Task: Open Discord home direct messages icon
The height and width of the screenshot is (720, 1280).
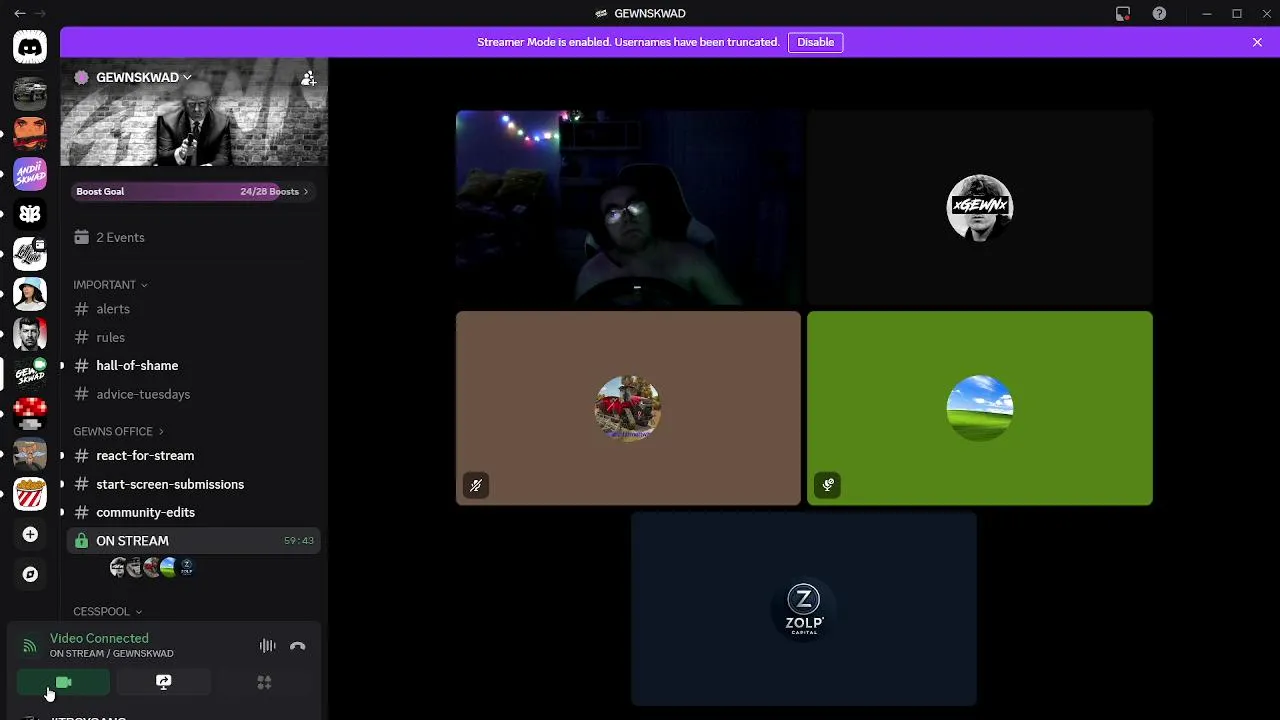Action: coord(30,47)
